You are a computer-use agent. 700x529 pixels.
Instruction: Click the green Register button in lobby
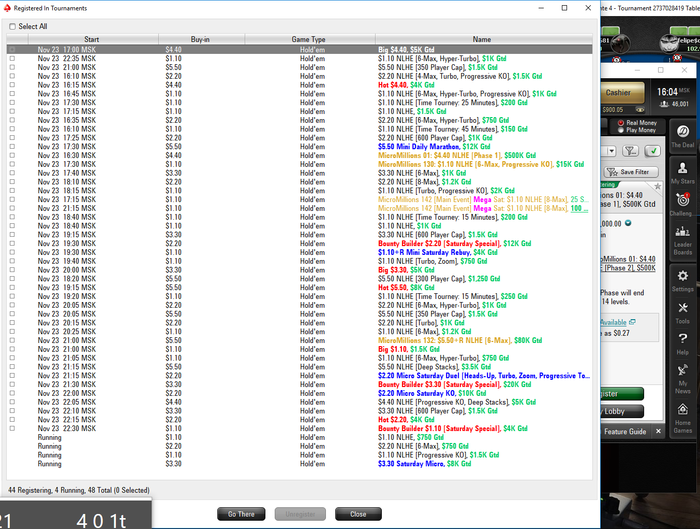622,393
